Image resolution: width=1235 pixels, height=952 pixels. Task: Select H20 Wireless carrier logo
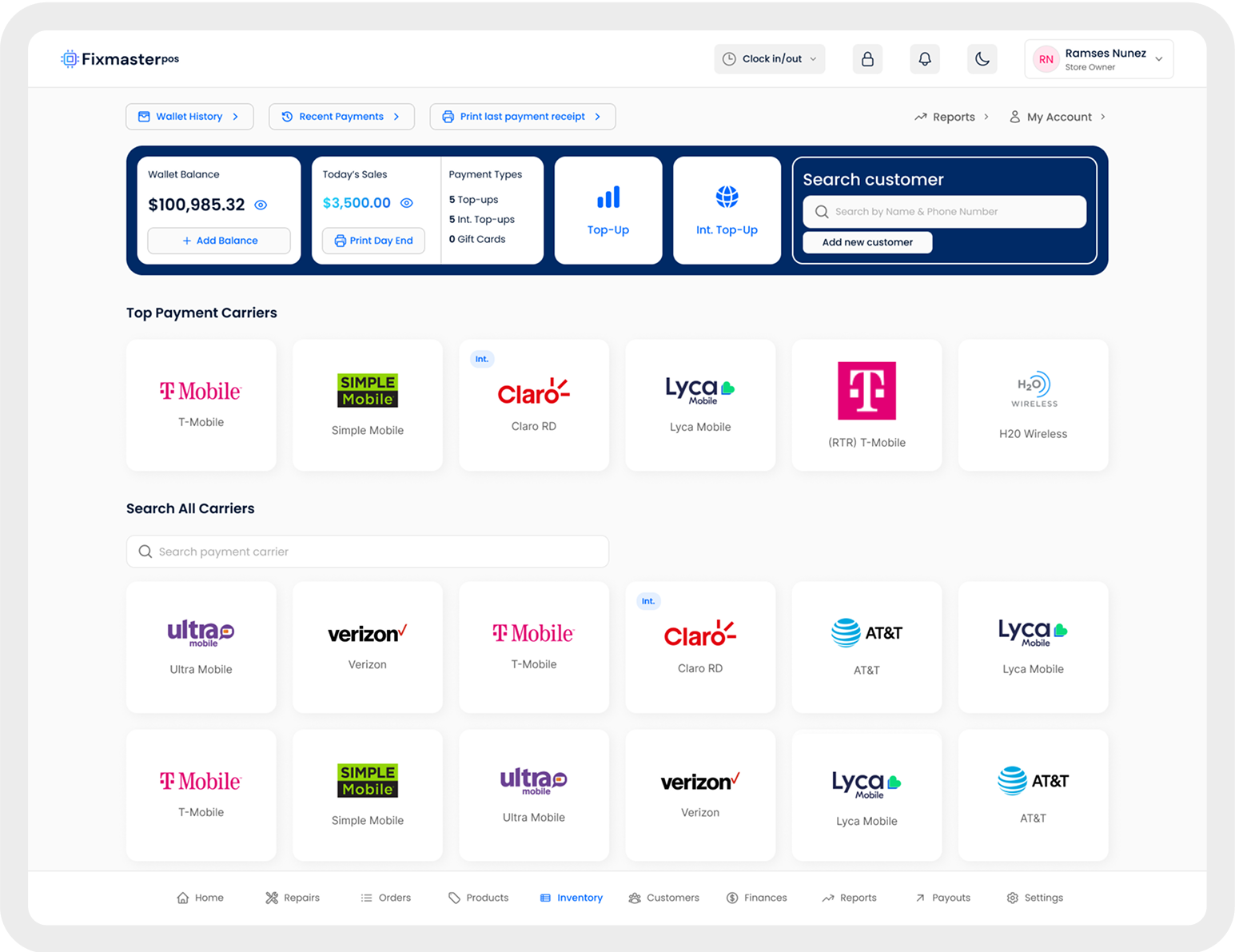[x=1034, y=391]
